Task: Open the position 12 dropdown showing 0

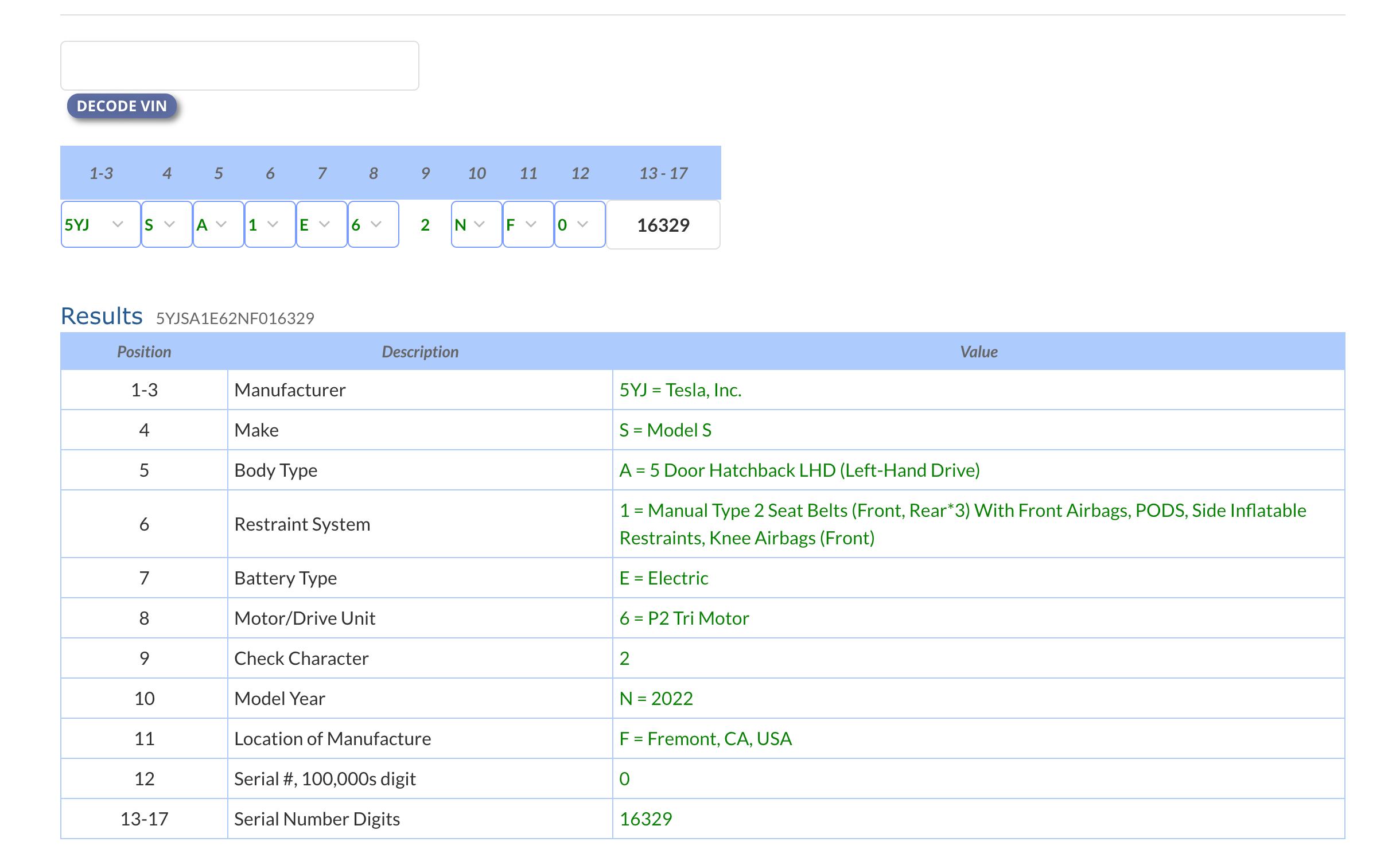Action: tap(580, 224)
